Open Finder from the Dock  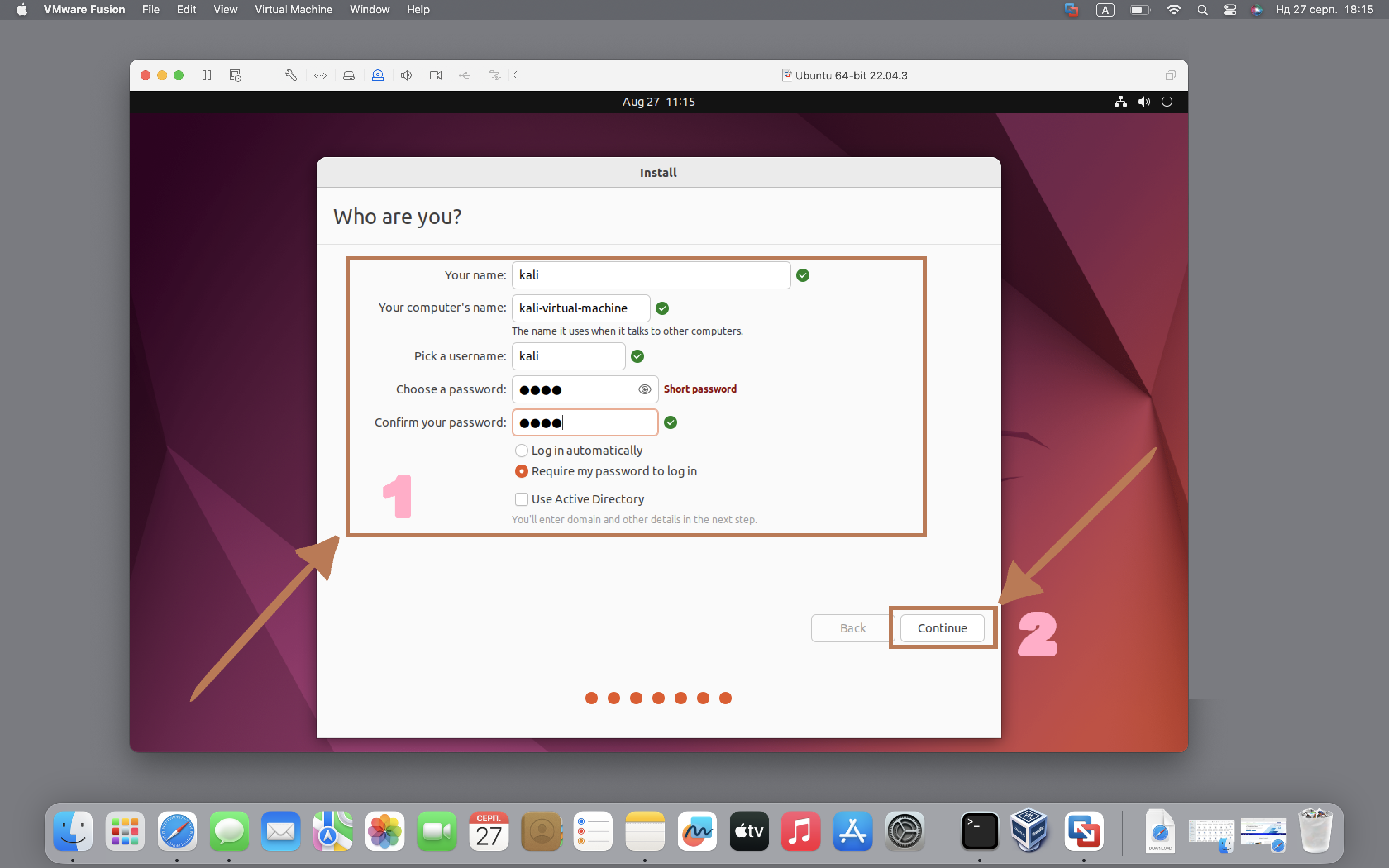tap(73, 831)
